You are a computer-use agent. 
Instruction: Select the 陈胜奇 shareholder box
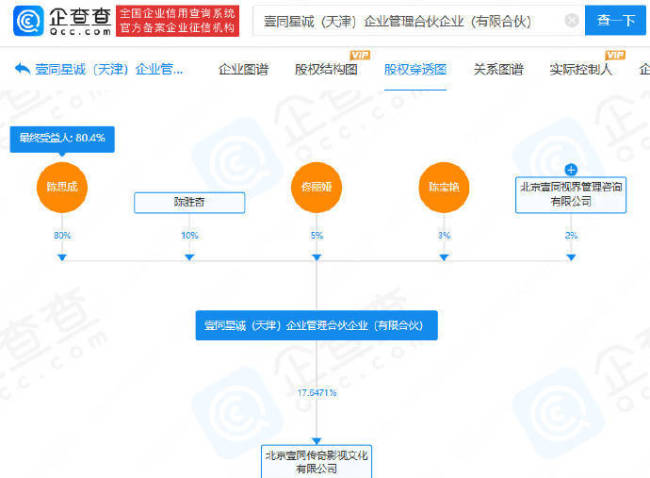pyautogui.click(x=189, y=202)
